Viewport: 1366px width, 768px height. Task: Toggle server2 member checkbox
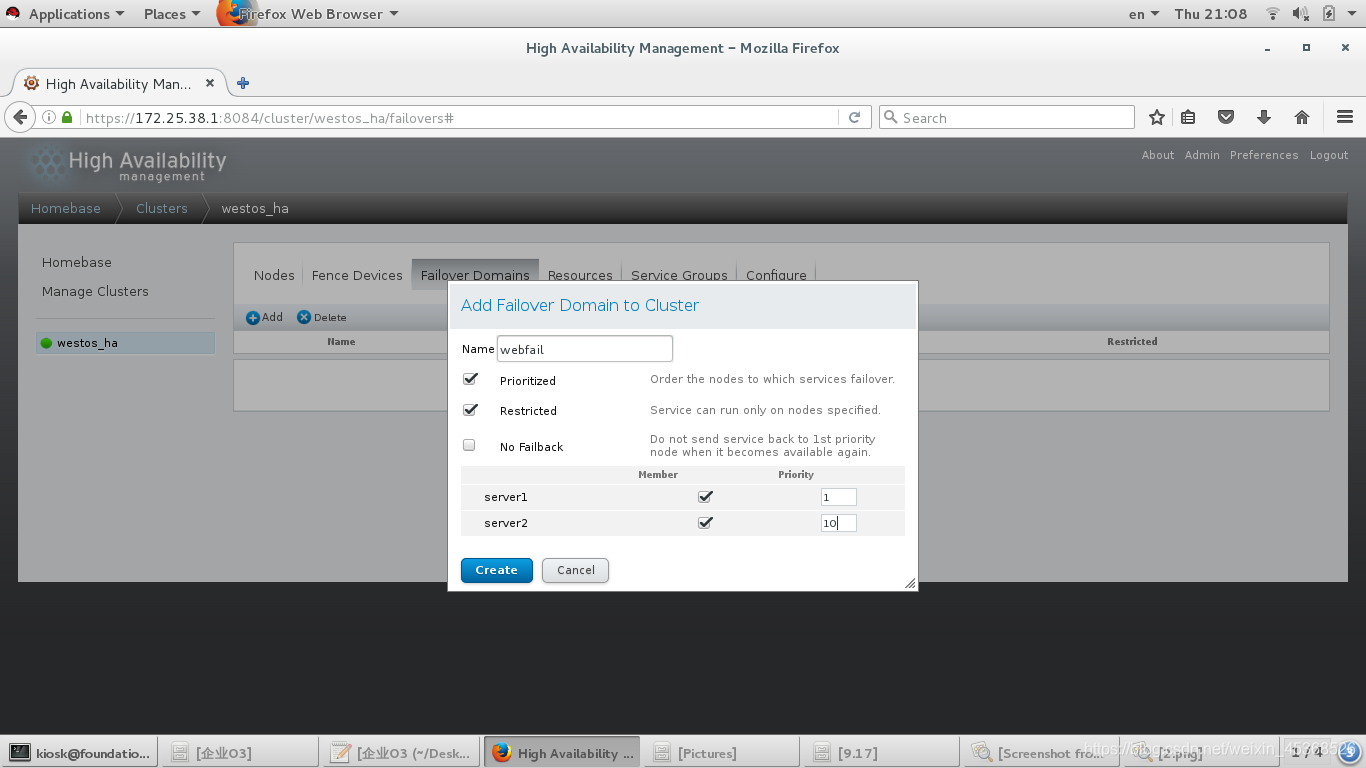click(705, 522)
